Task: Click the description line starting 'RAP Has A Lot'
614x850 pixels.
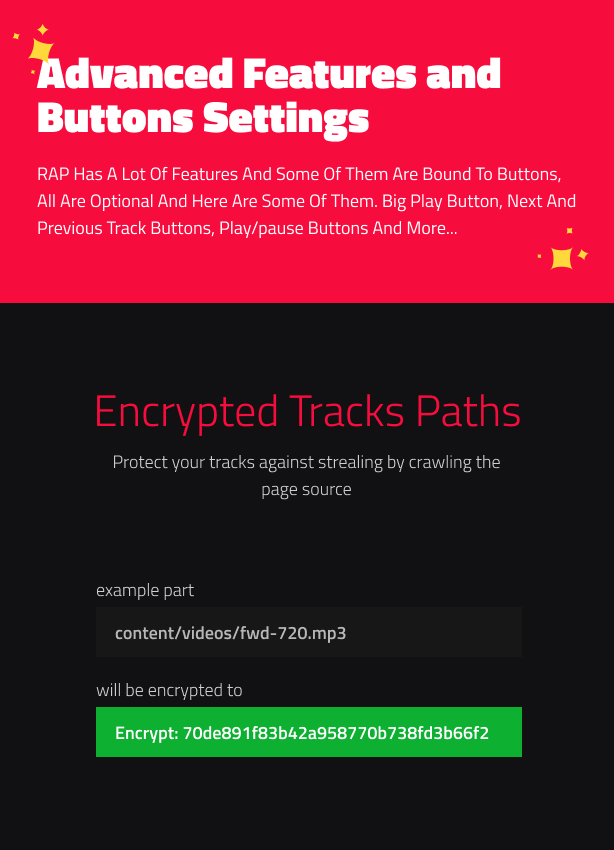Action: pos(299,174)
